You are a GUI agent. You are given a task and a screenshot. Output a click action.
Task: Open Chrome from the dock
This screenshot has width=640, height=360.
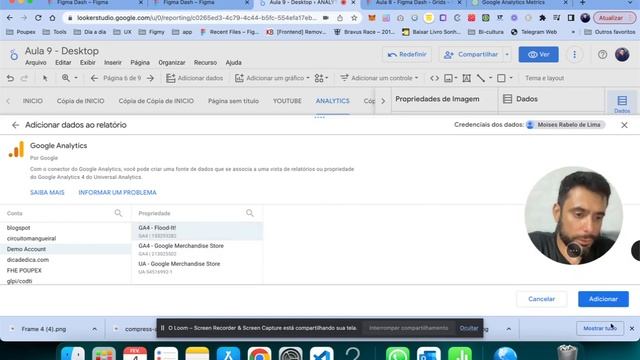(259, 353)
